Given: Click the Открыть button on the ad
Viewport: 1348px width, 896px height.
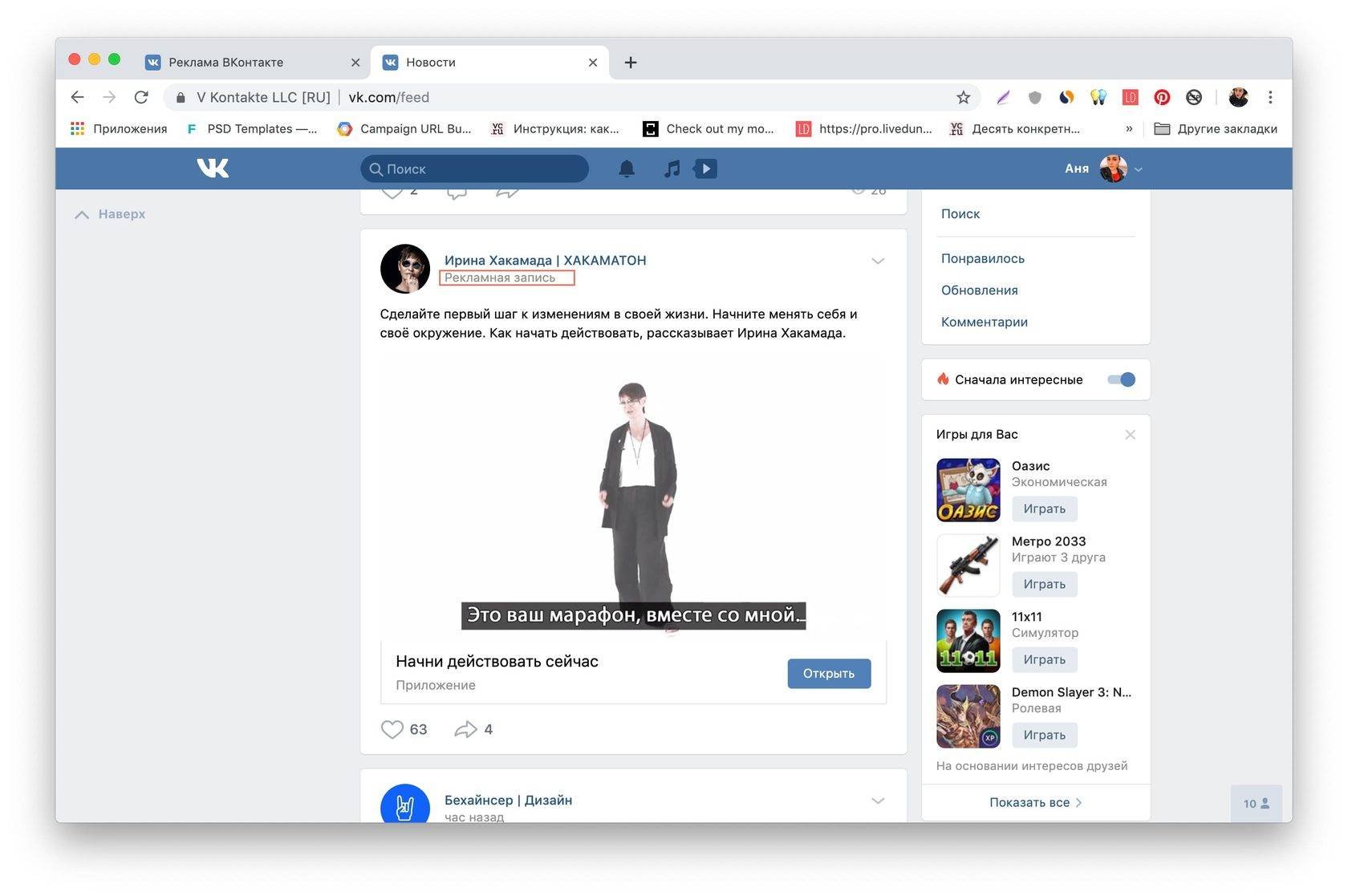Looking at the screenshot, I should pos(829,673).
